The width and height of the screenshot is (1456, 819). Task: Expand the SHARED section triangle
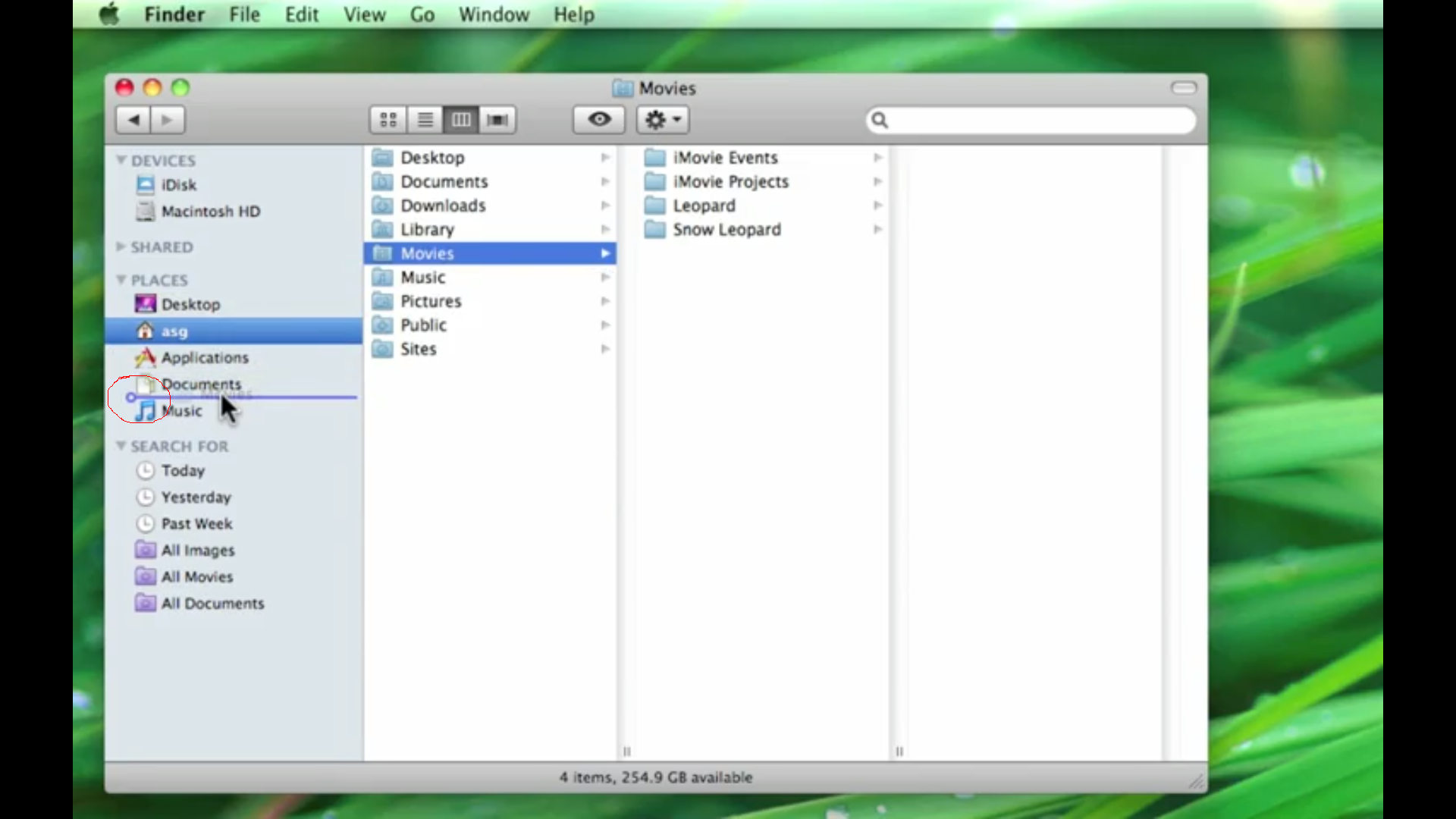pyautogui.click(x=121, y=246)
